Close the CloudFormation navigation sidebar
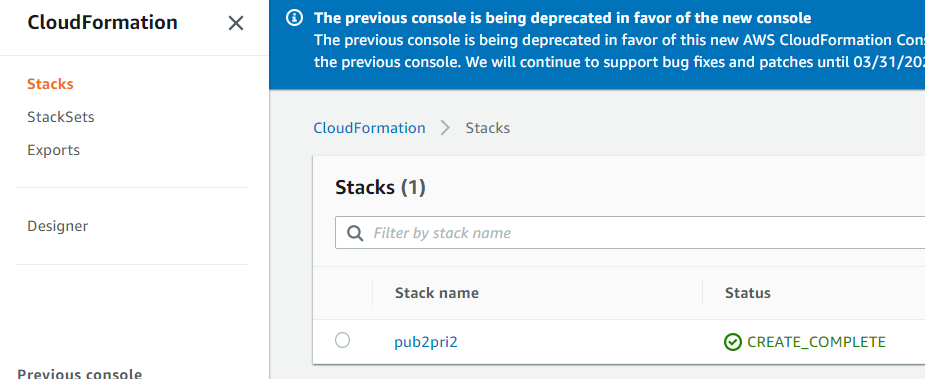This screenshot has height=379, width=925. [235, 24]
